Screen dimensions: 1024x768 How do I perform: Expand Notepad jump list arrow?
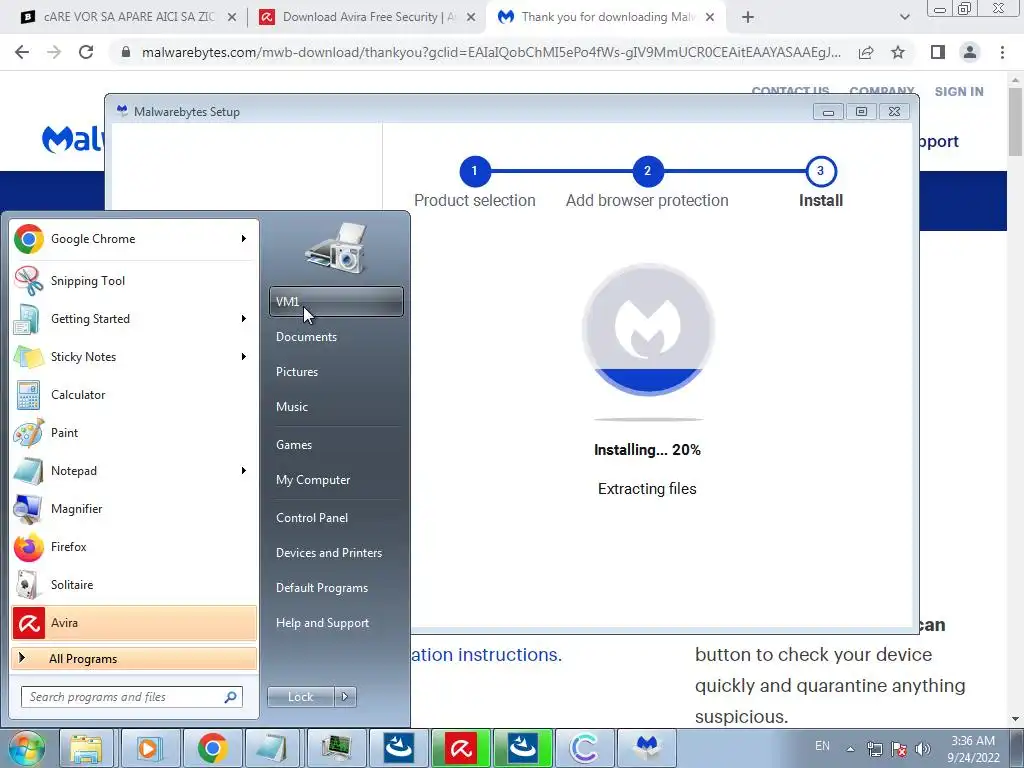[244, 471]
